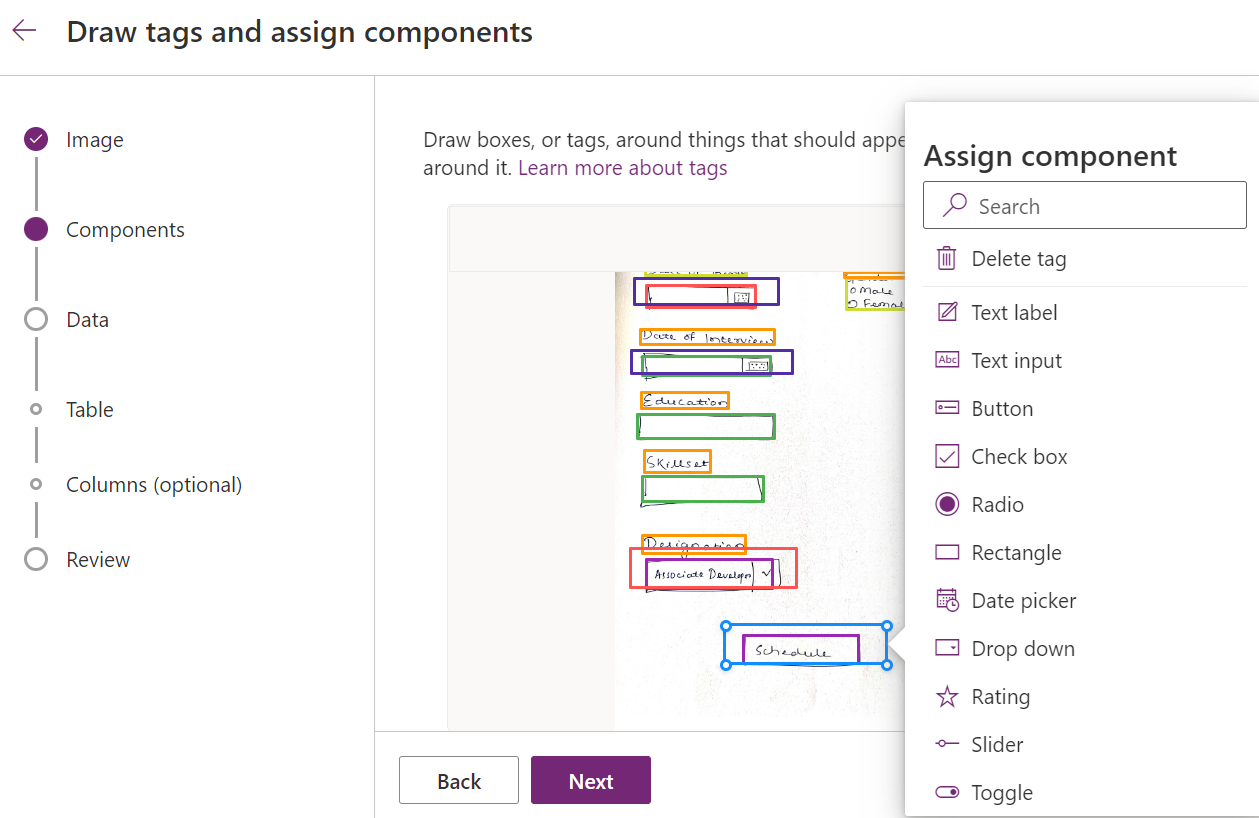Open the Data step in the left panel
1259x818 pixels.
coord(88,319)
